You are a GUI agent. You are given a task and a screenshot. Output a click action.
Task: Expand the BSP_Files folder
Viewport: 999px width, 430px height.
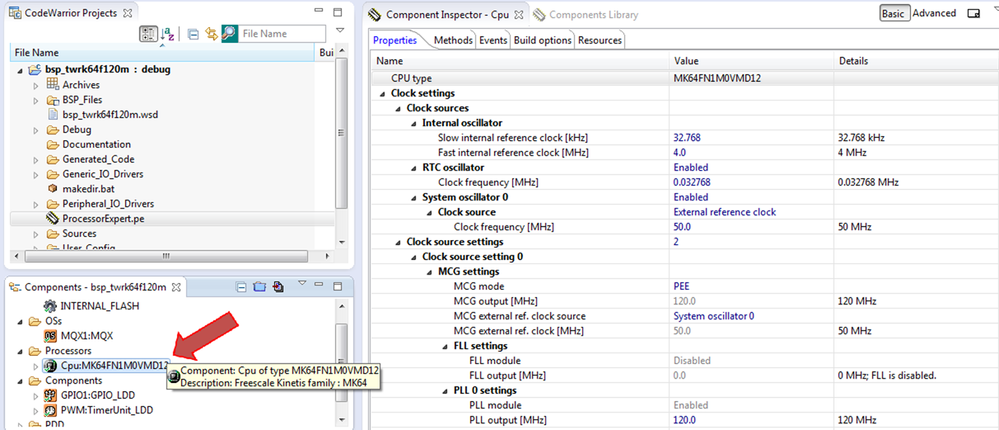[x=36, y=100]
